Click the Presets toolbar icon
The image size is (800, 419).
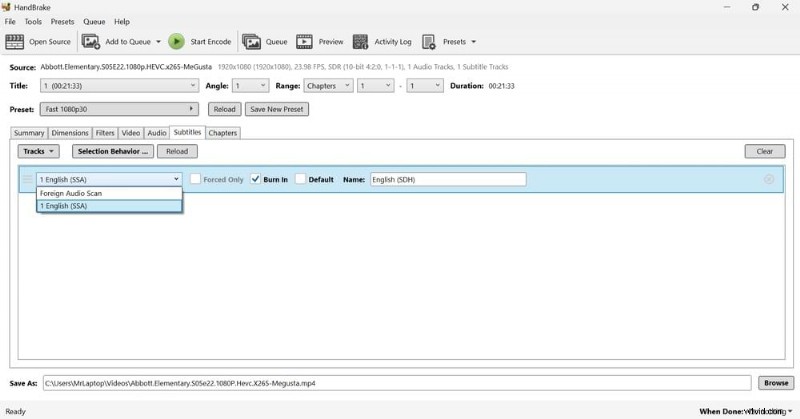[x=429, y=42]
